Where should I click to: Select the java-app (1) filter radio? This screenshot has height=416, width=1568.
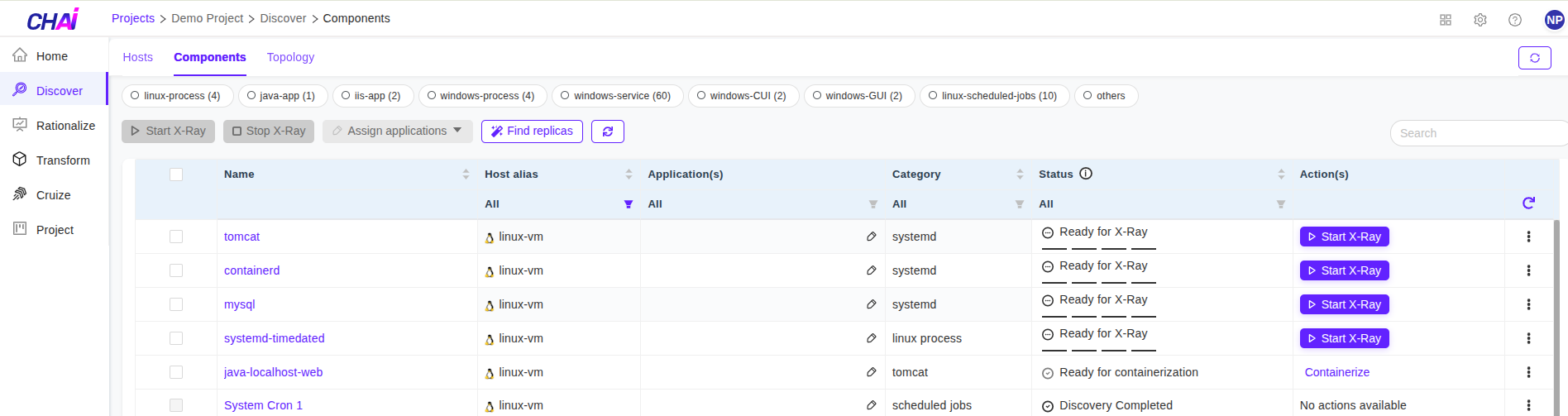(251, 96)
